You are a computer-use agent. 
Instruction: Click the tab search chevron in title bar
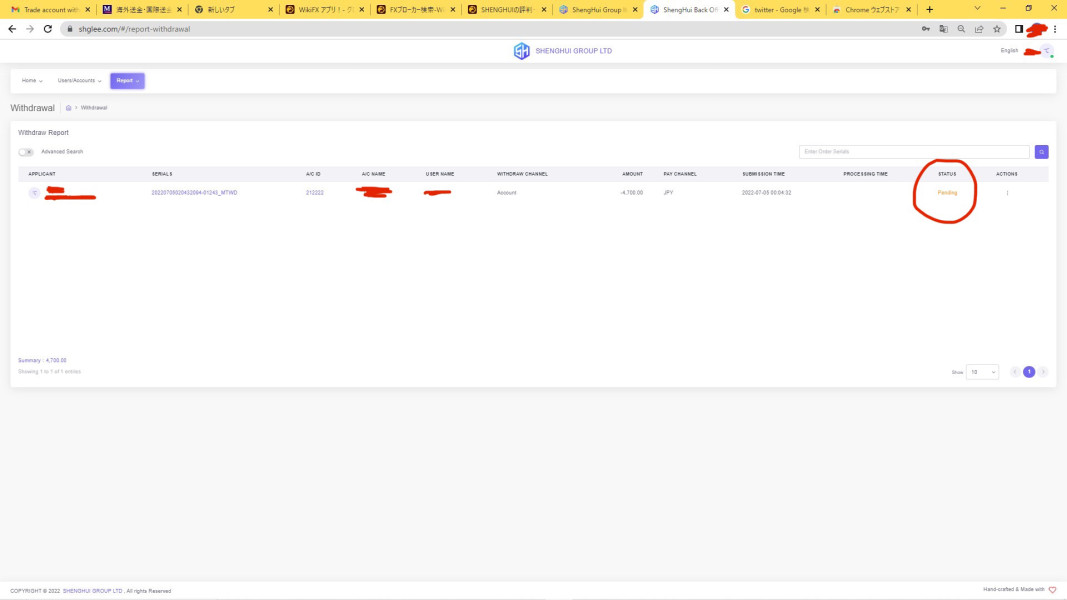click(x=977, y=9)
